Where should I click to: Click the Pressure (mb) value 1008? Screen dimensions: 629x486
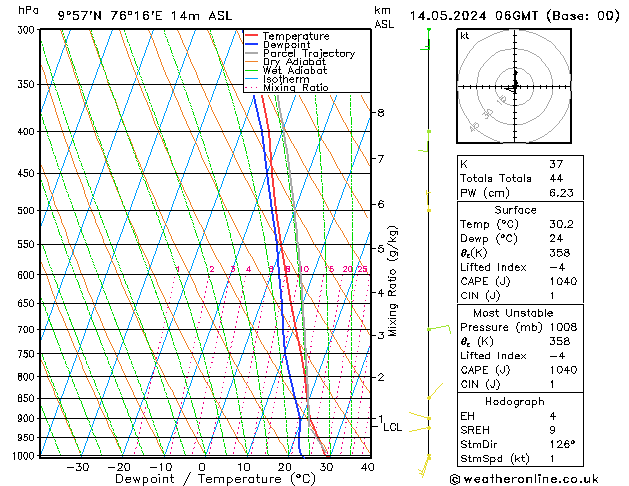pyautogui.click(x=563, y=327)
